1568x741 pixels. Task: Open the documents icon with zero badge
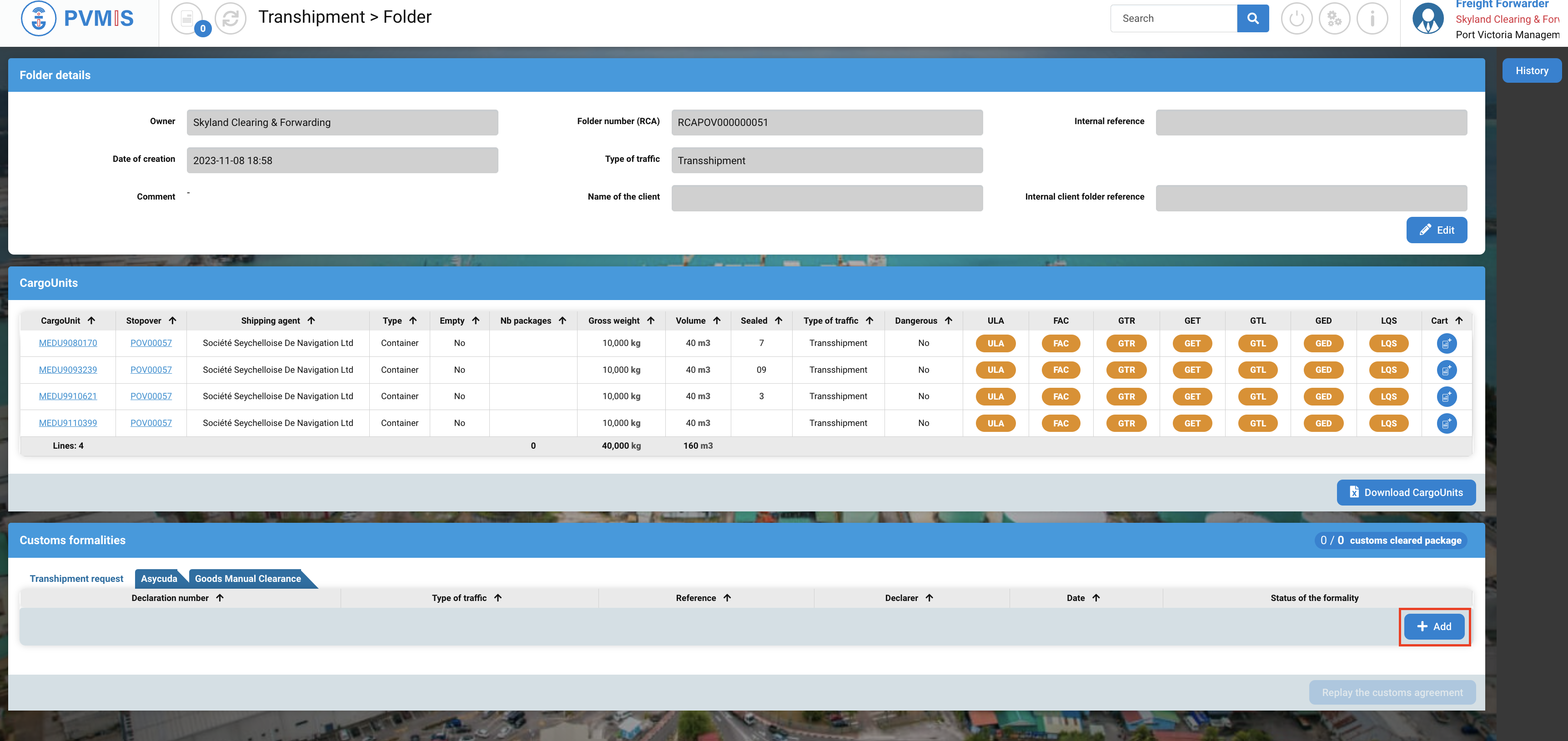[x=187, y=18]
